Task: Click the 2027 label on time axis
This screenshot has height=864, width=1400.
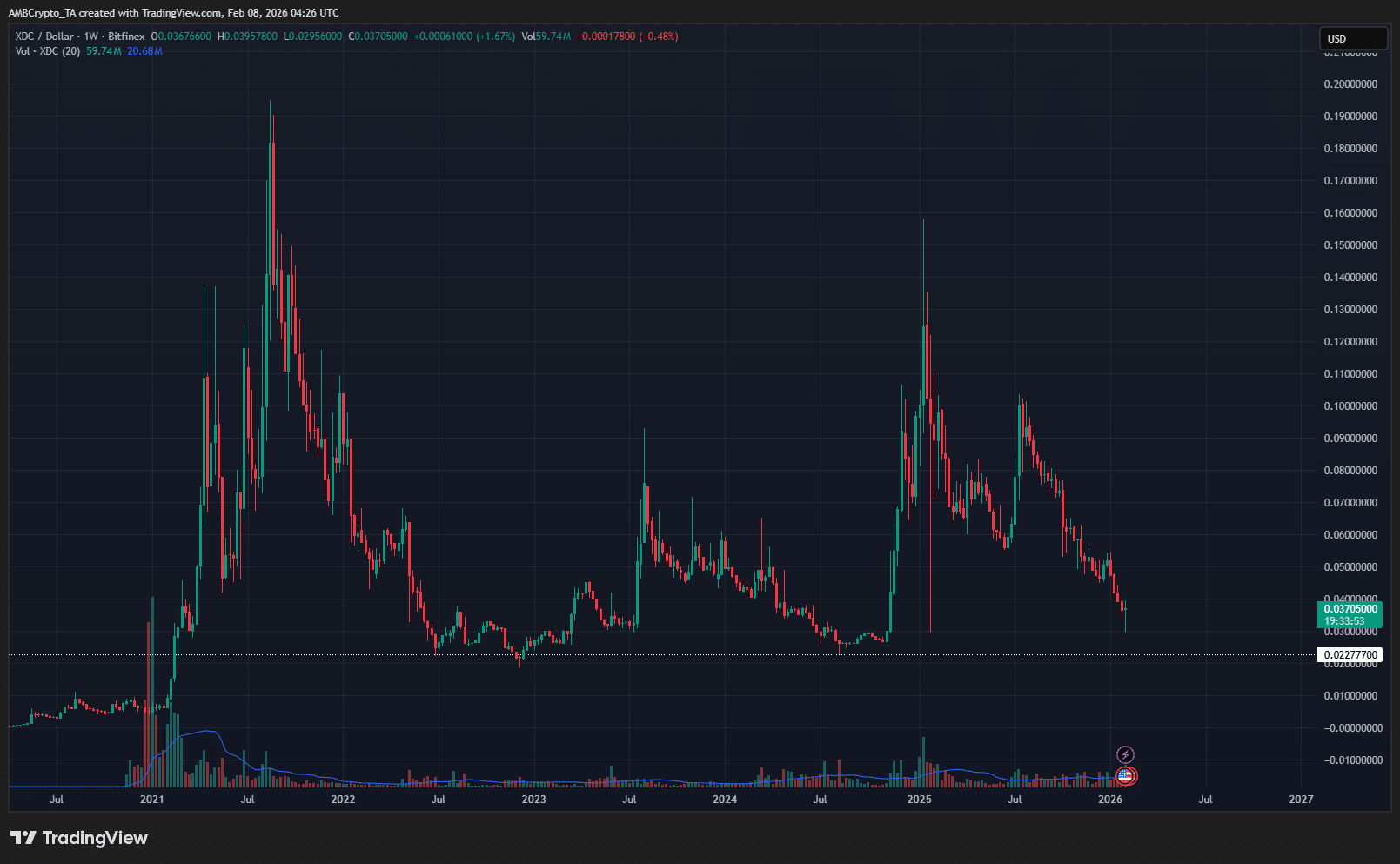Action: point(1301,799)
